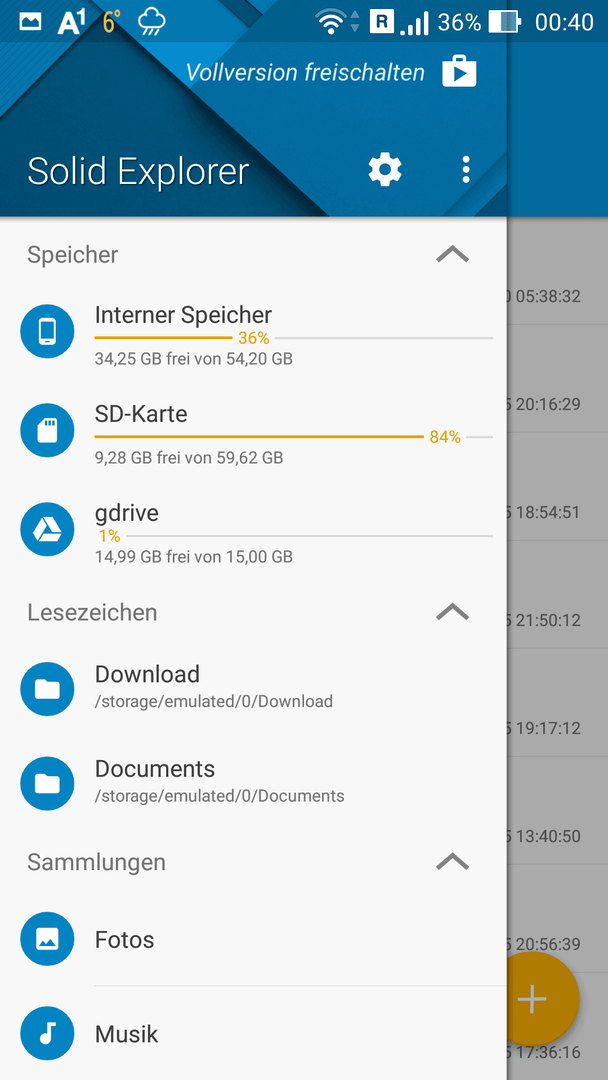Select the Musik collection entry
608x1080 pixels.
253,1033
